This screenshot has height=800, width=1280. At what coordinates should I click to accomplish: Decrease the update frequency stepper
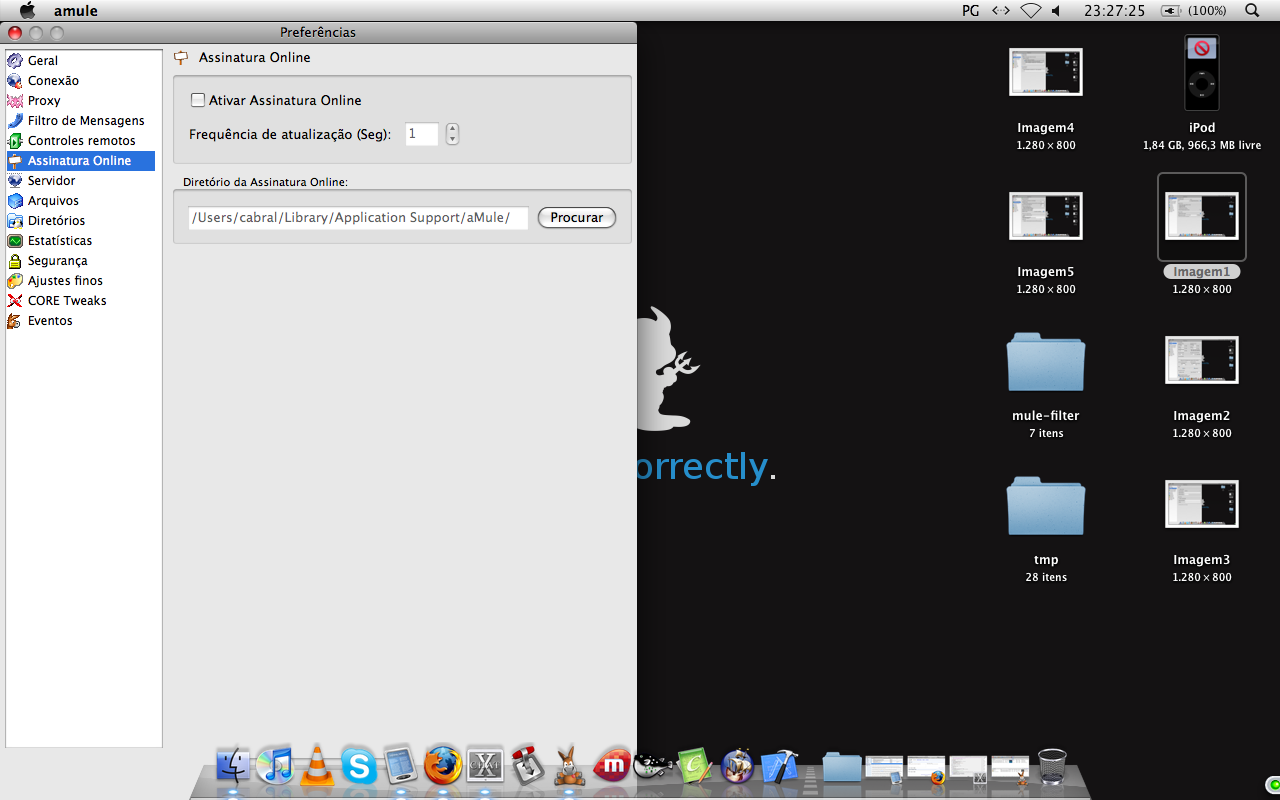(452, 139)
